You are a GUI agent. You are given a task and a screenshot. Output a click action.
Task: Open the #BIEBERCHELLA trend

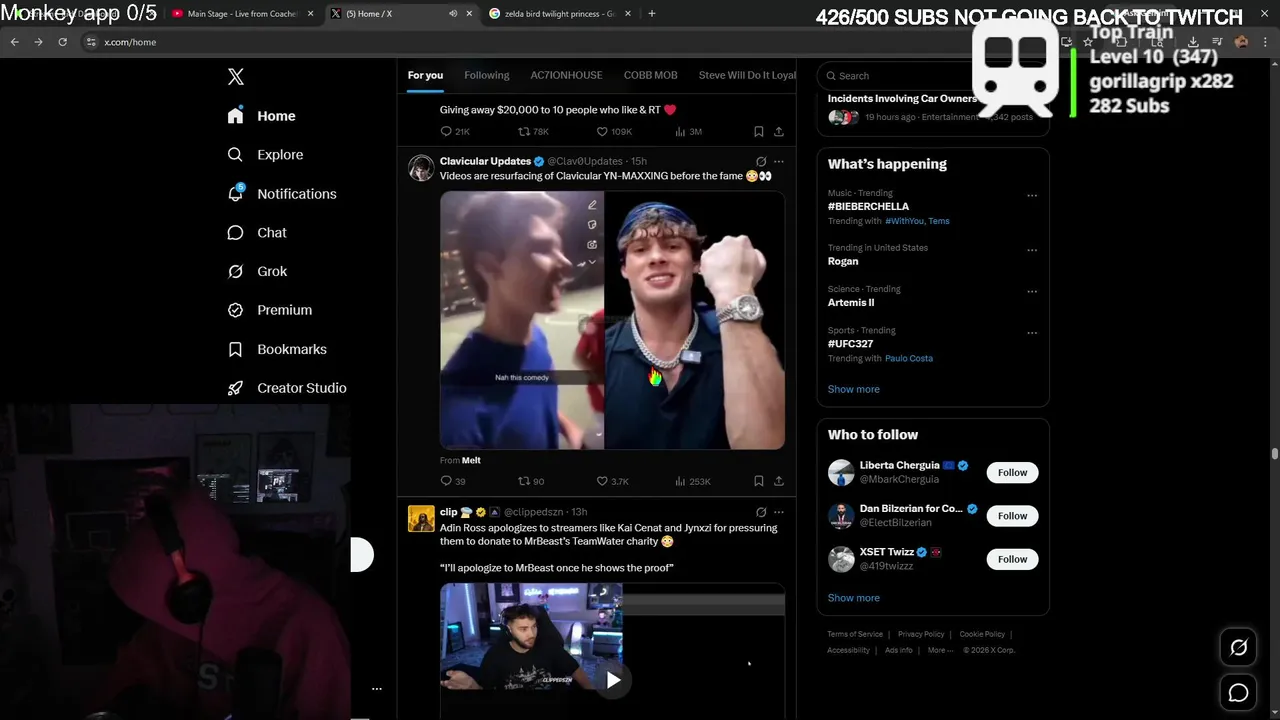pos(868,206)
